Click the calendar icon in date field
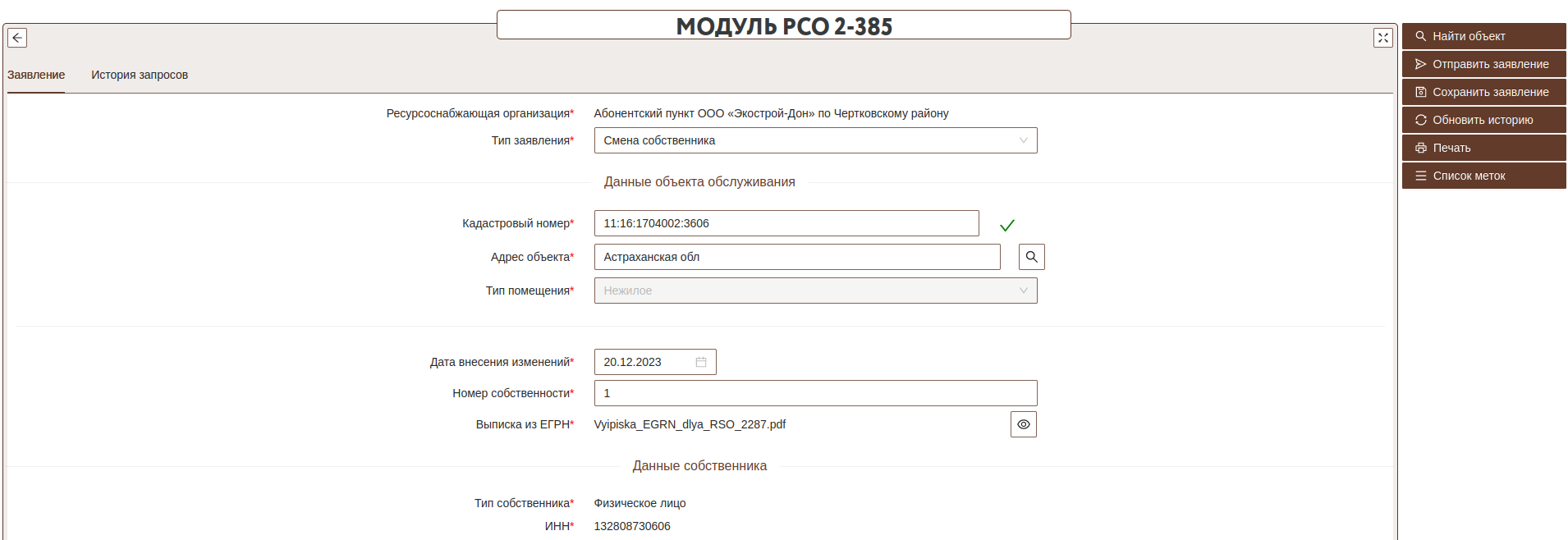Image resolution: width=1568 pixels, height=540 pixels. (701, 362)
